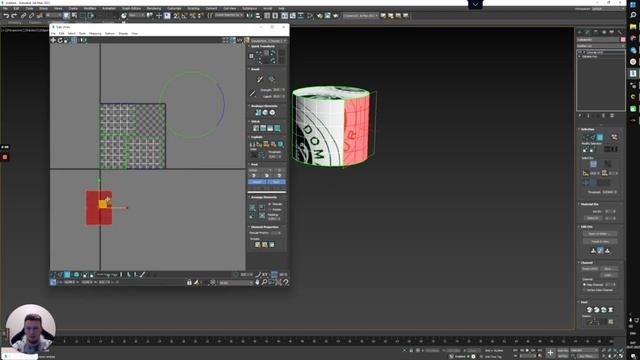The height and width of the screenshot is (360, 640).
Task: Open the Mapping menu in Edit UVWs window
Action: click(95, 33)
